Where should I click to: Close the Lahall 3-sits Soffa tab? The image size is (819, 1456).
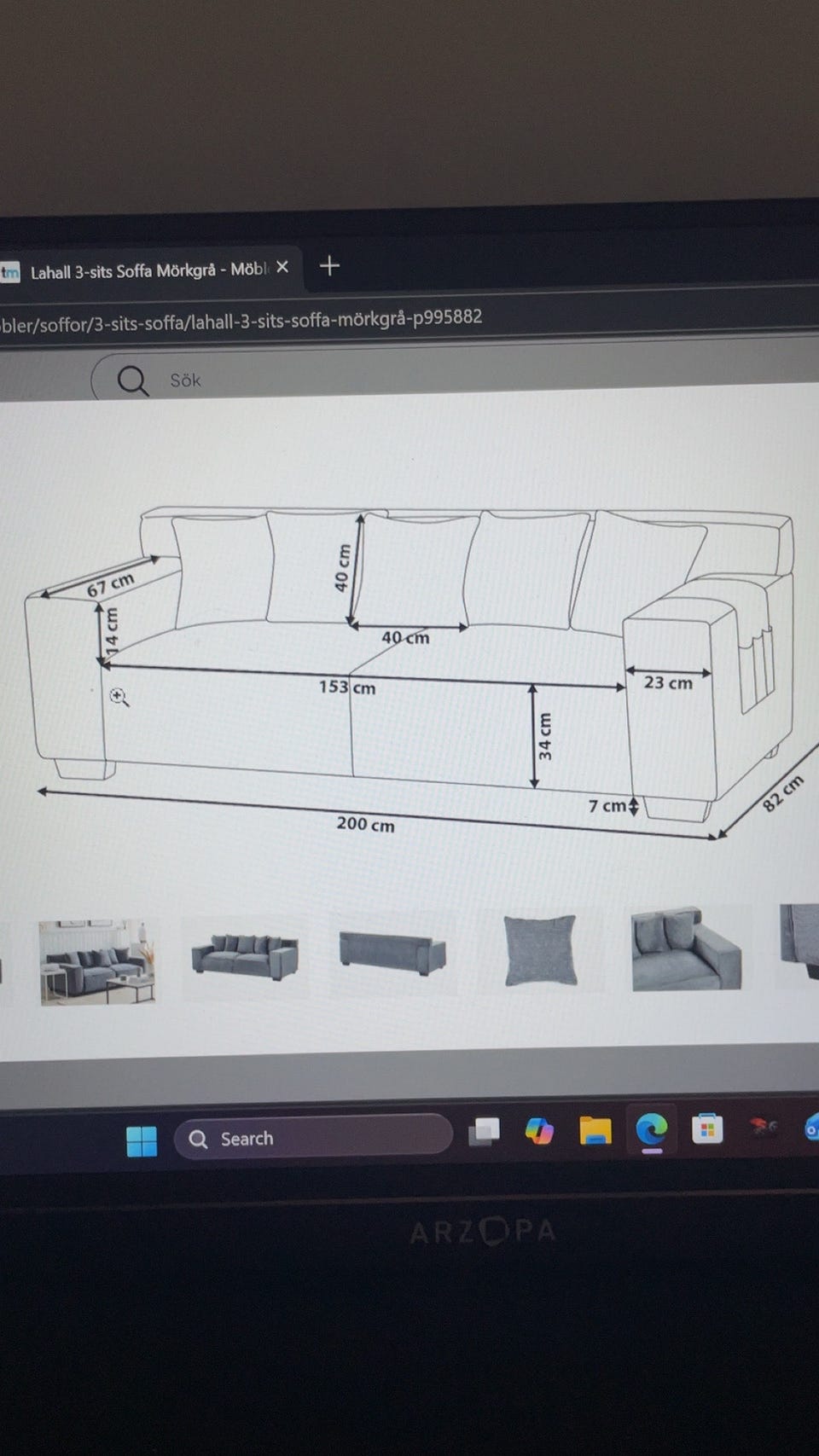[282, 267]
